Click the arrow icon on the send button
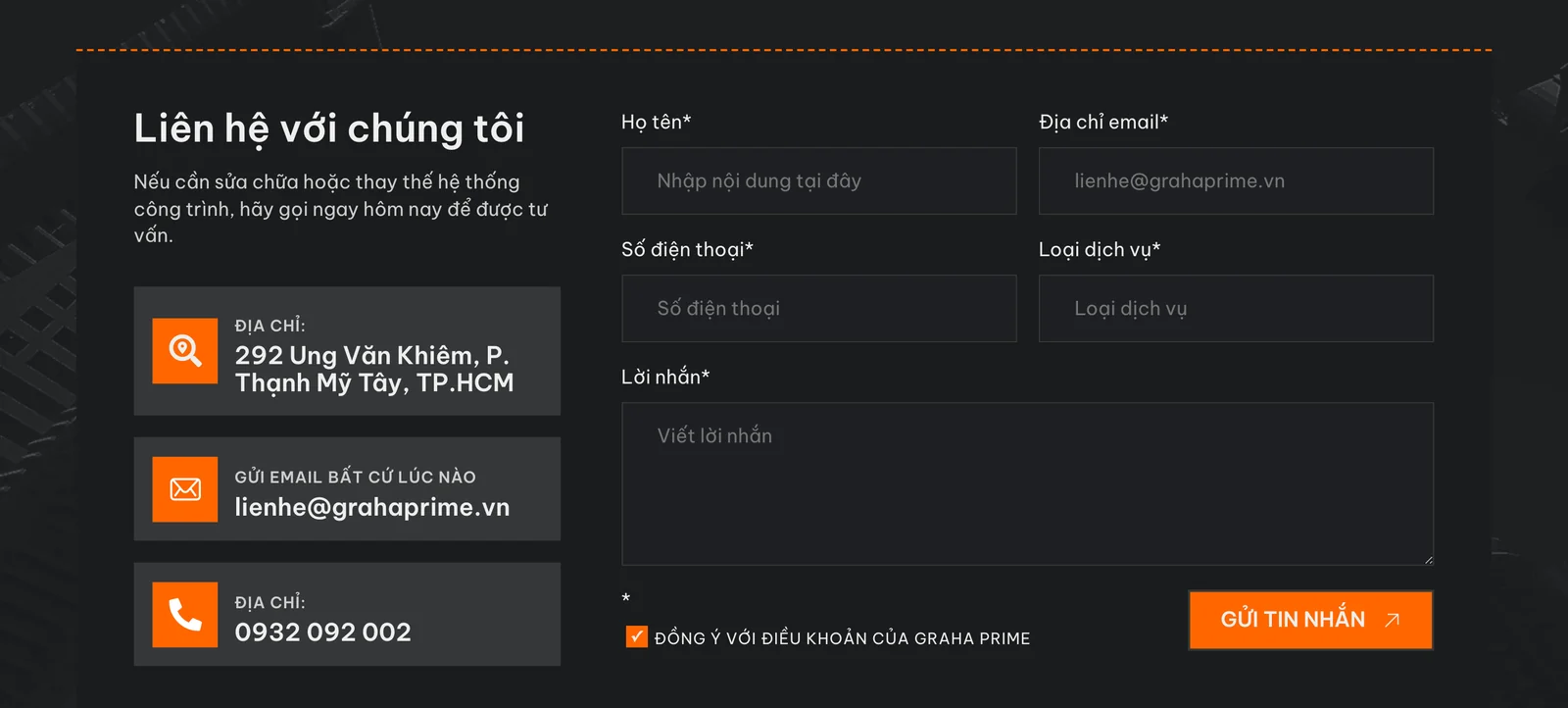Image resolution: width=1568 pixels, height=708 pixels. pos(1392,620)
